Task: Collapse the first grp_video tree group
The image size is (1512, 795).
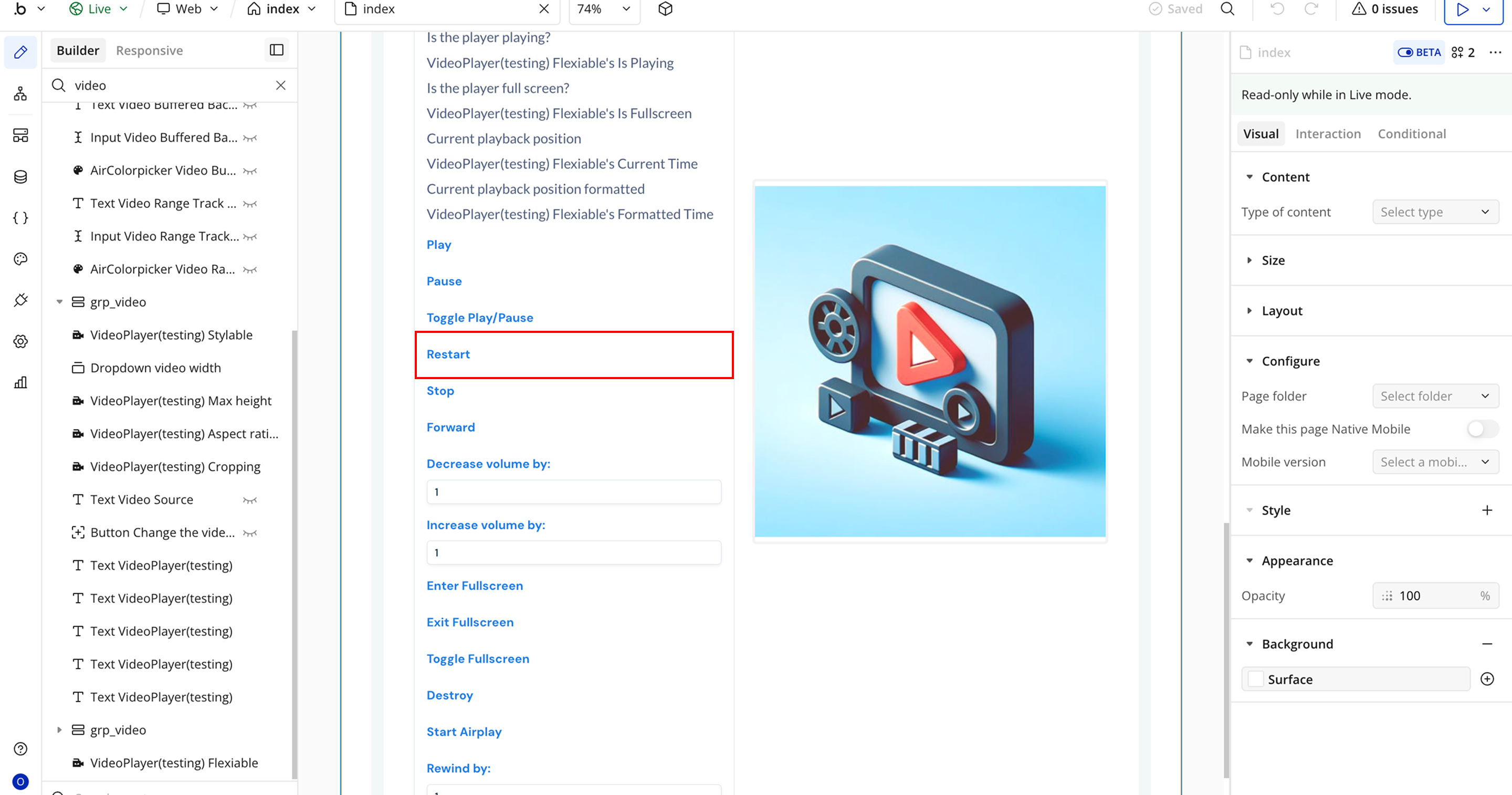Action: click(59, 302)
